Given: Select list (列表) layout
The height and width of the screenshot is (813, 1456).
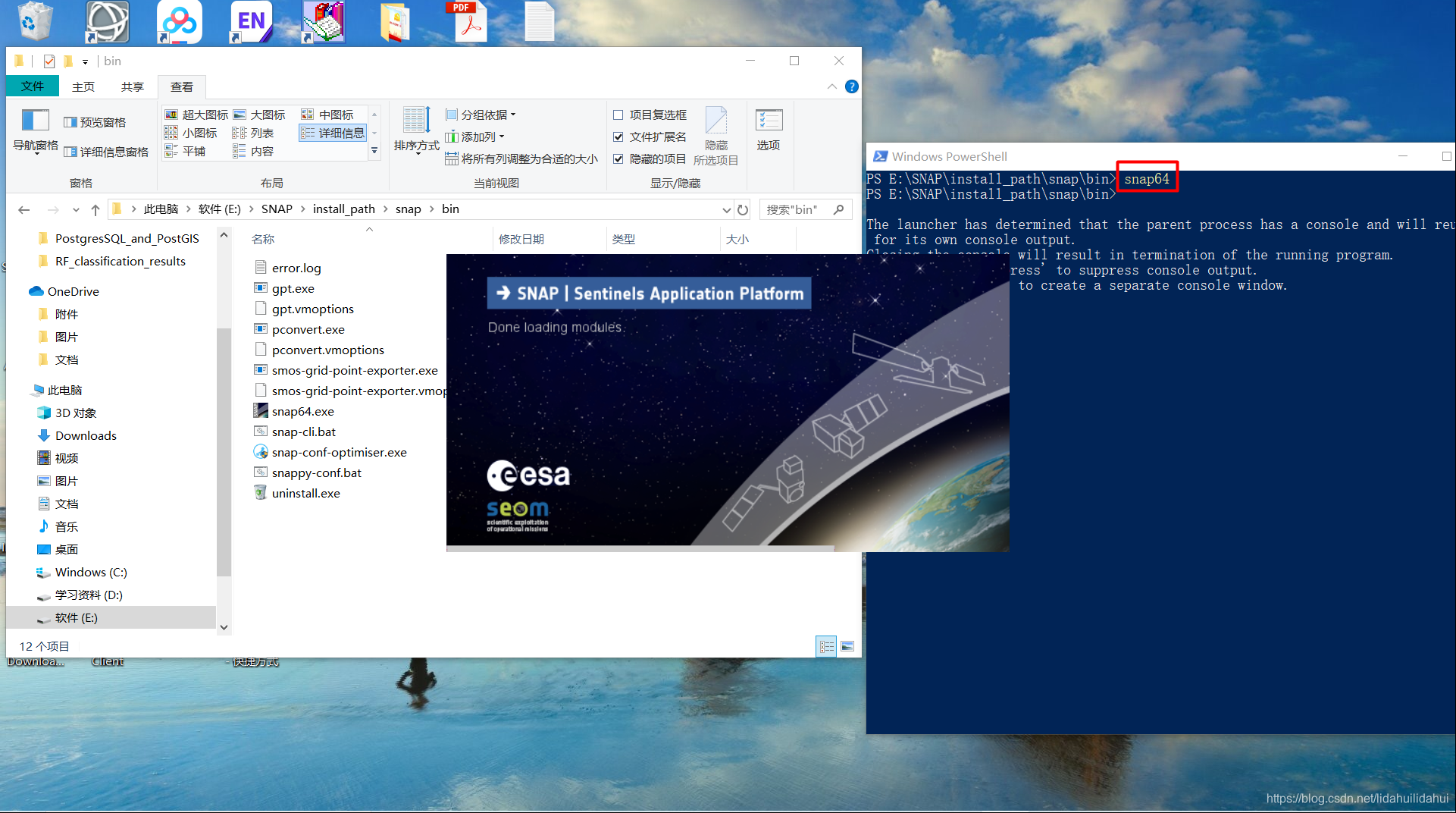Looking at the screenshot, I should click(253, 133).
